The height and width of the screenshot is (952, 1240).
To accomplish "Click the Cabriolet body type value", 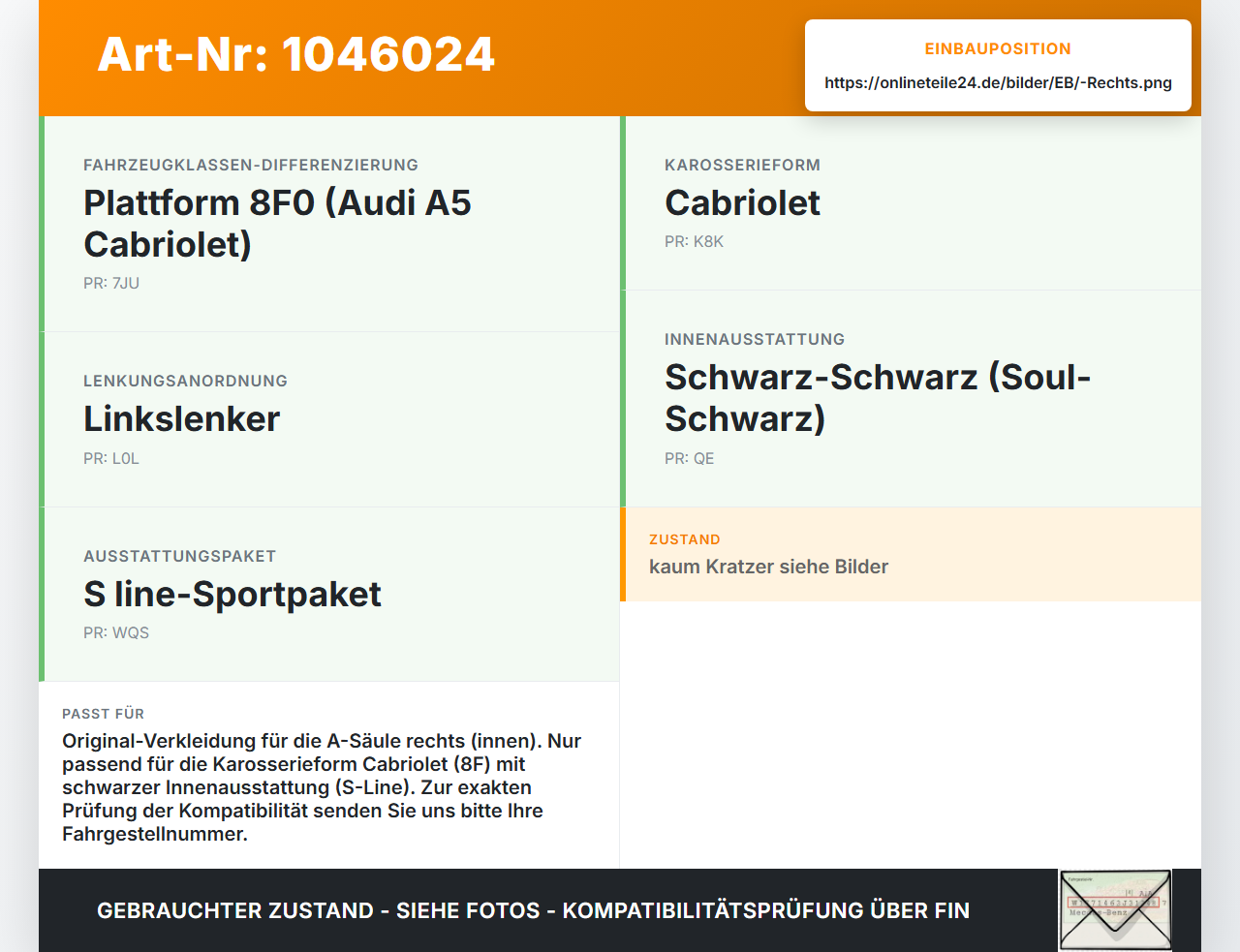I will point(742,203).
